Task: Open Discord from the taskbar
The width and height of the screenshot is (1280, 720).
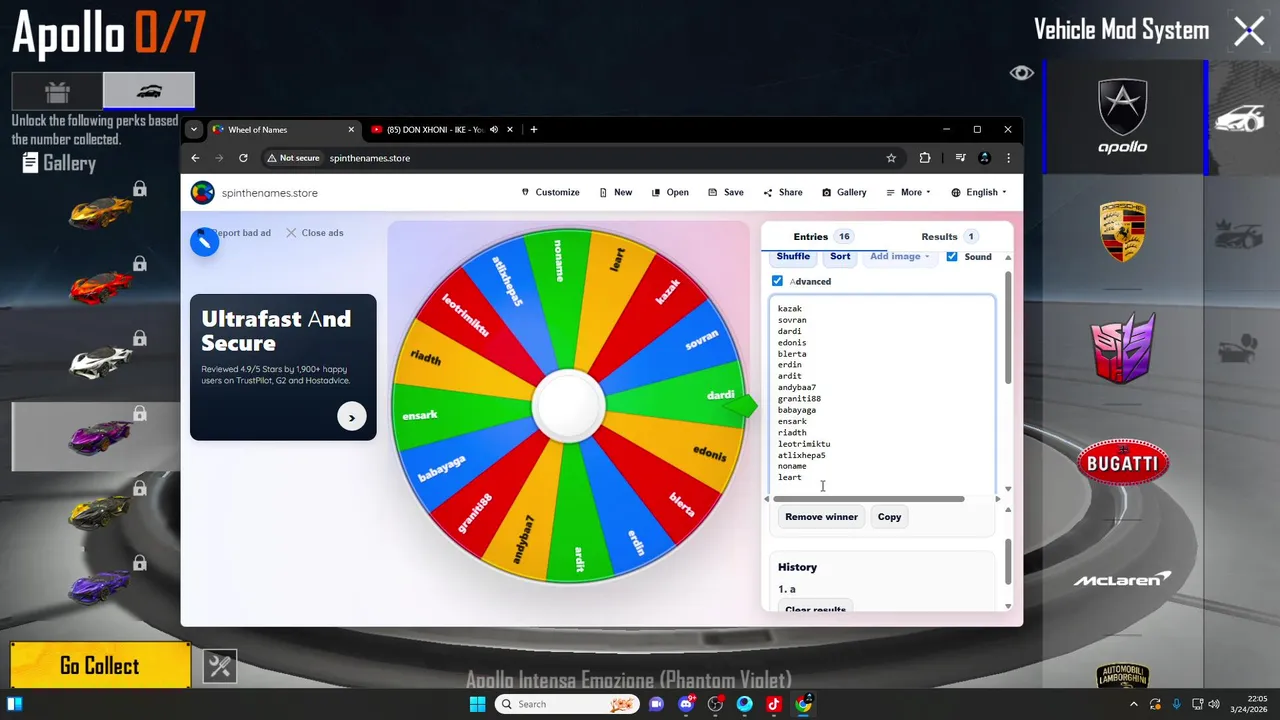Action: click(x=686, y=704)
